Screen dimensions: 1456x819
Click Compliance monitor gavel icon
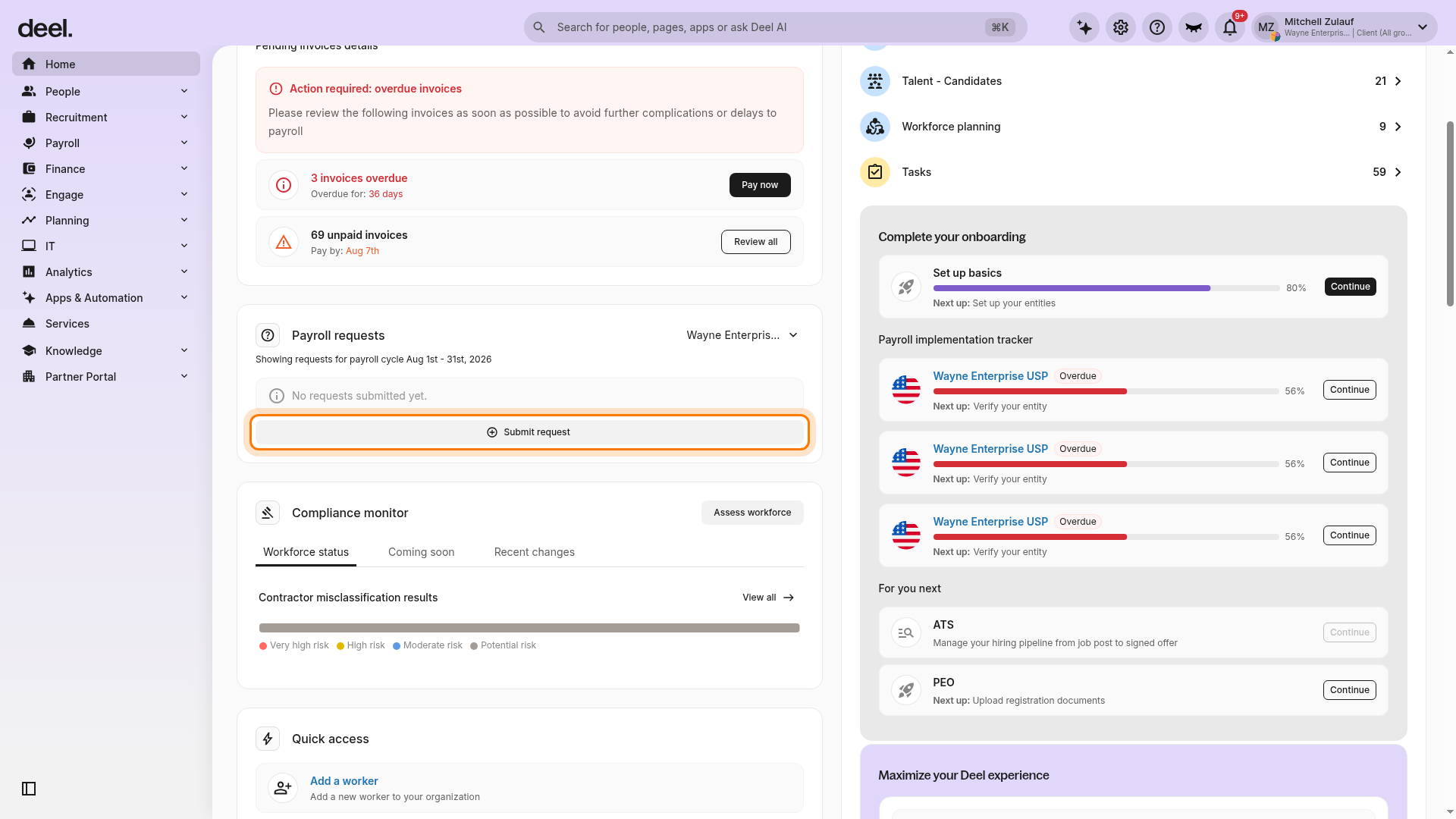(x=268, y=513)
